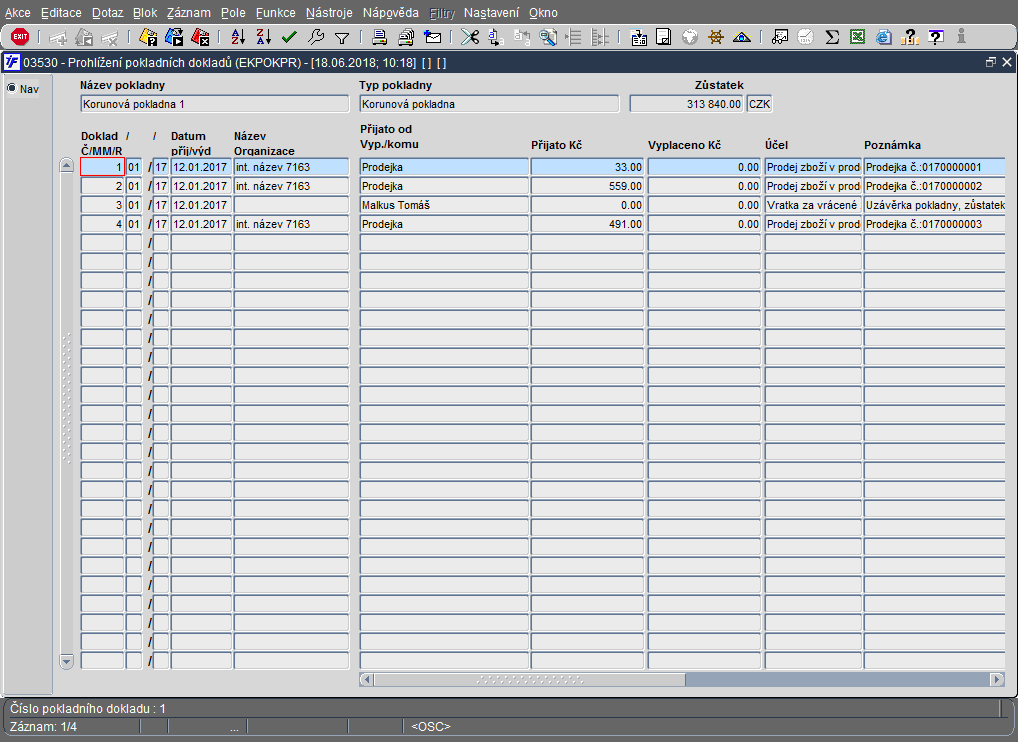The height and width of the screenshot is (742, 1018).
Task: Sort descending with the Z-A icon
Action: (x=263, y=37)
